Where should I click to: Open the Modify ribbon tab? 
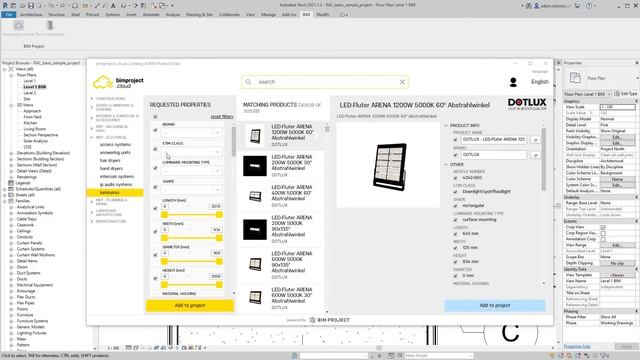tap(323, 14)
